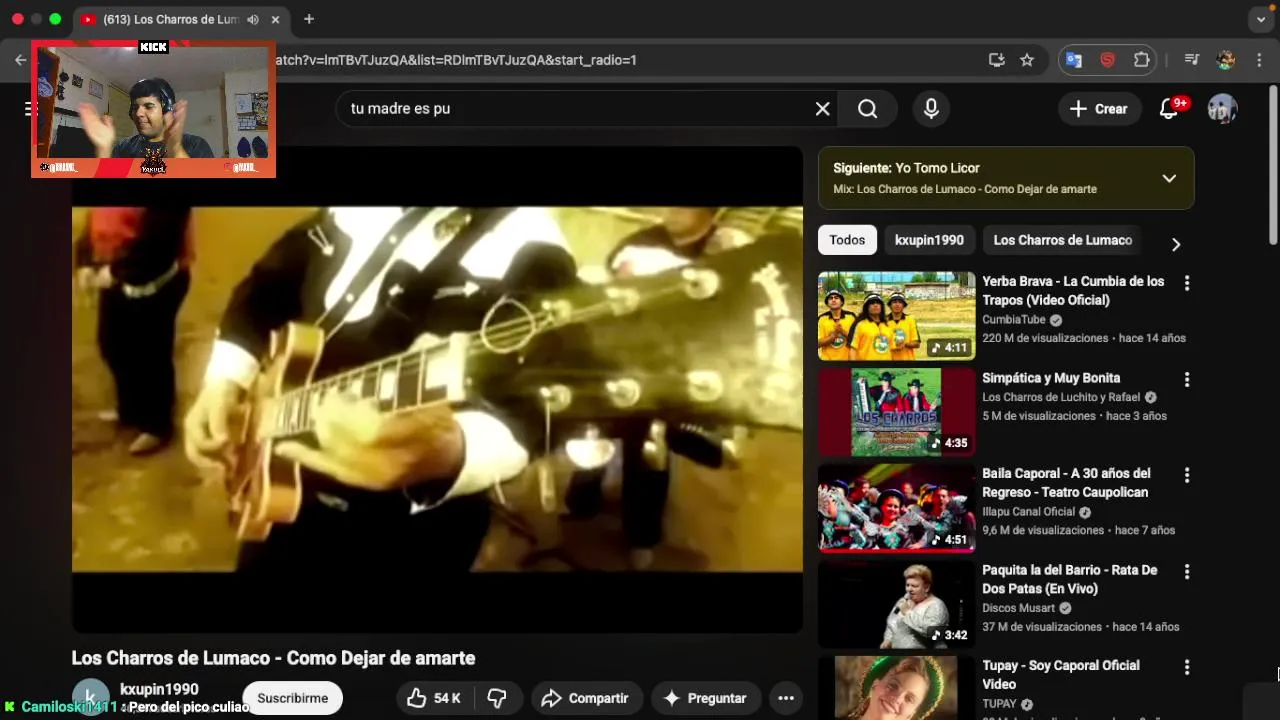Open the tab search dropdown arrow

tap(1261, 19)
